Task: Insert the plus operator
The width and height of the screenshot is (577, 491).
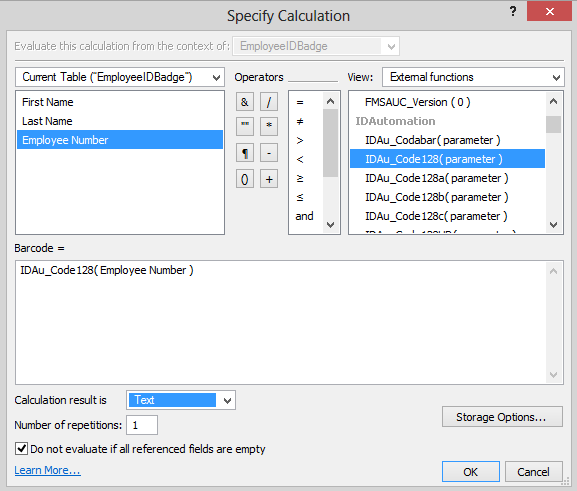Action: 269,179
